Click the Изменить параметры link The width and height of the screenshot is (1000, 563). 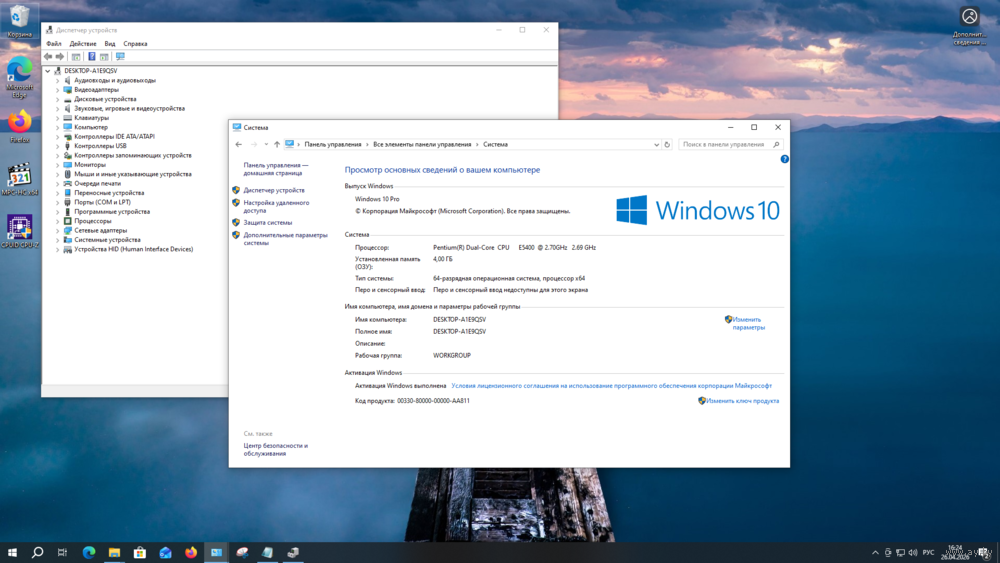tap(747, 323)
